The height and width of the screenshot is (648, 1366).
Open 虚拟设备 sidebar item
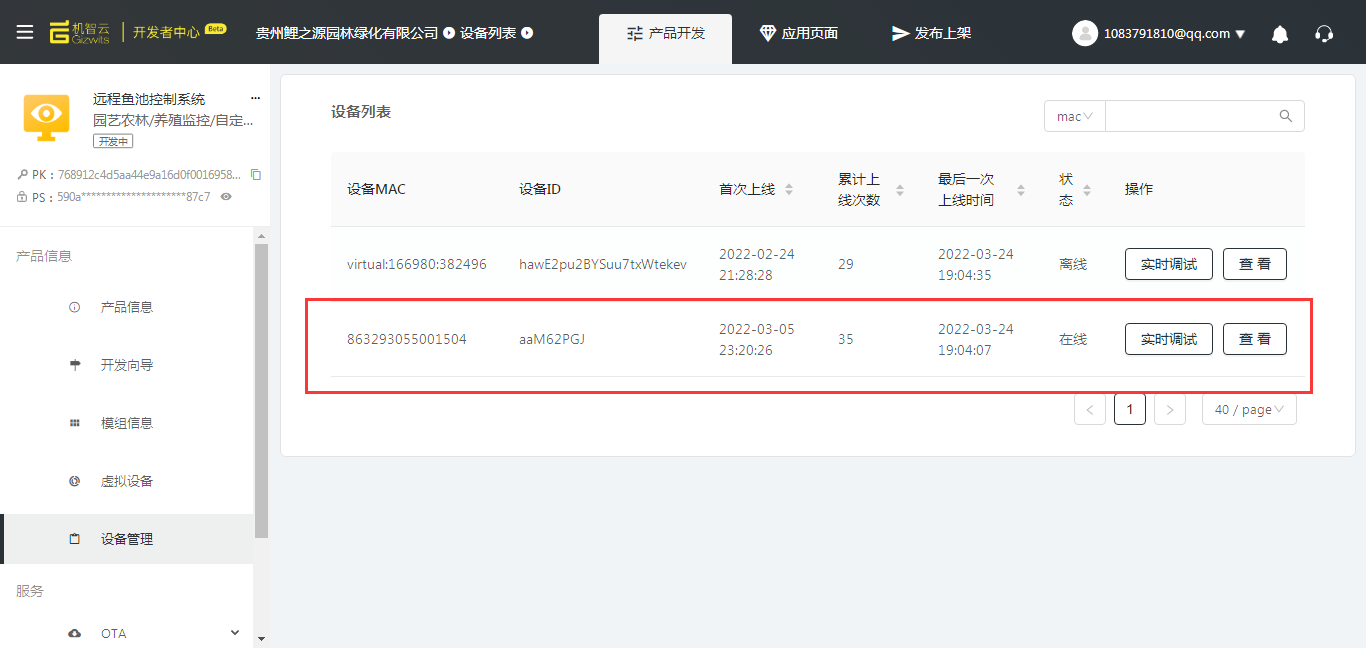(127, 481)
